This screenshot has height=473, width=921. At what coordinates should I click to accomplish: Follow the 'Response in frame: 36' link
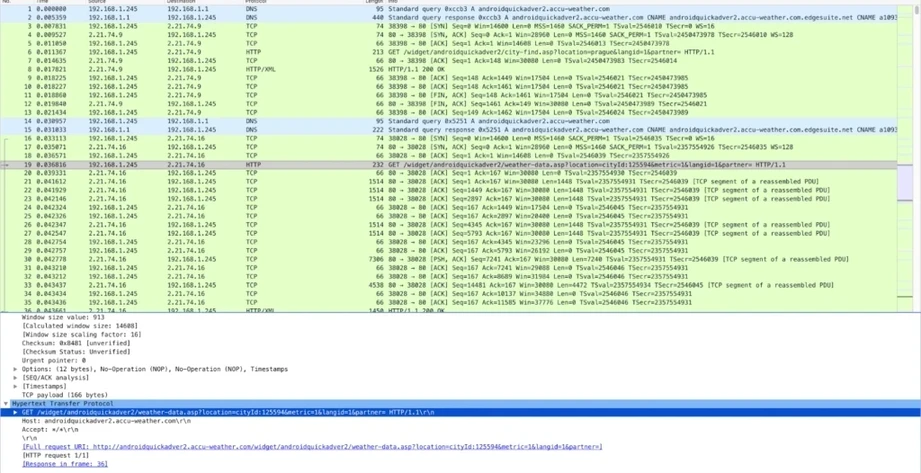coord(65,464)
